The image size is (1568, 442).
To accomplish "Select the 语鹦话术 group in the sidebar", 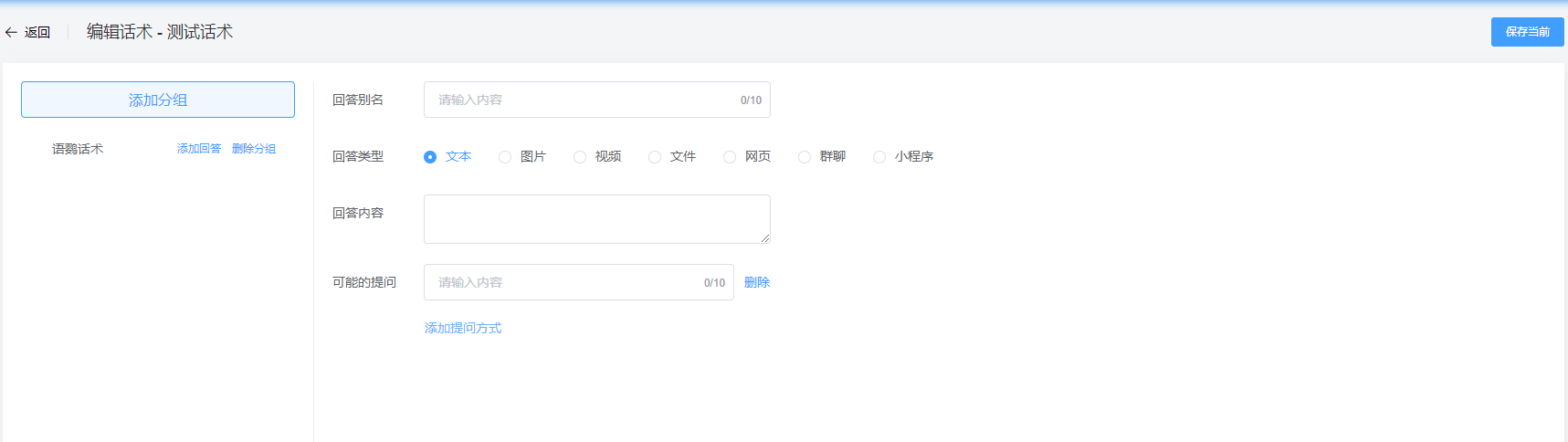I will coord(78,149).
